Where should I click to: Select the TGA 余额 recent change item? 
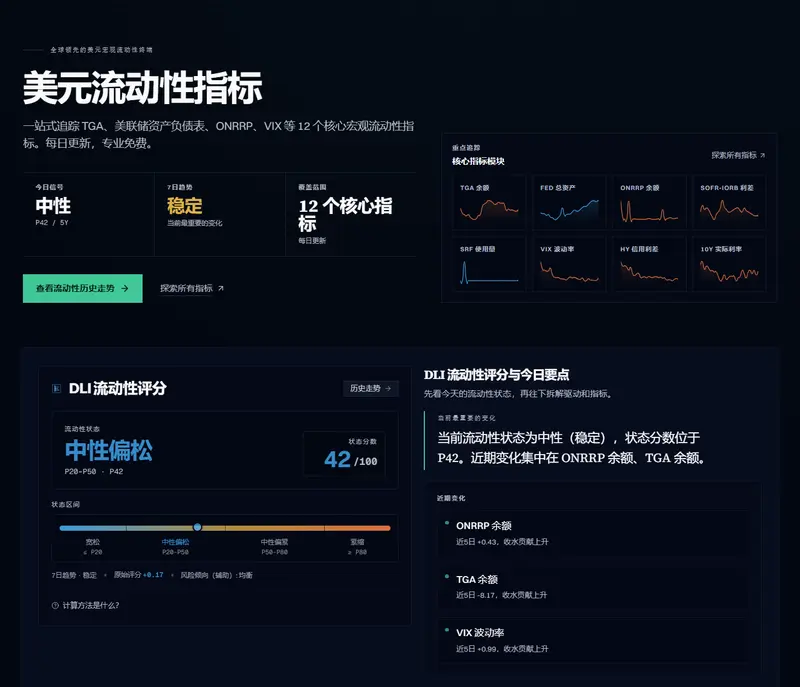pos(594,587)
